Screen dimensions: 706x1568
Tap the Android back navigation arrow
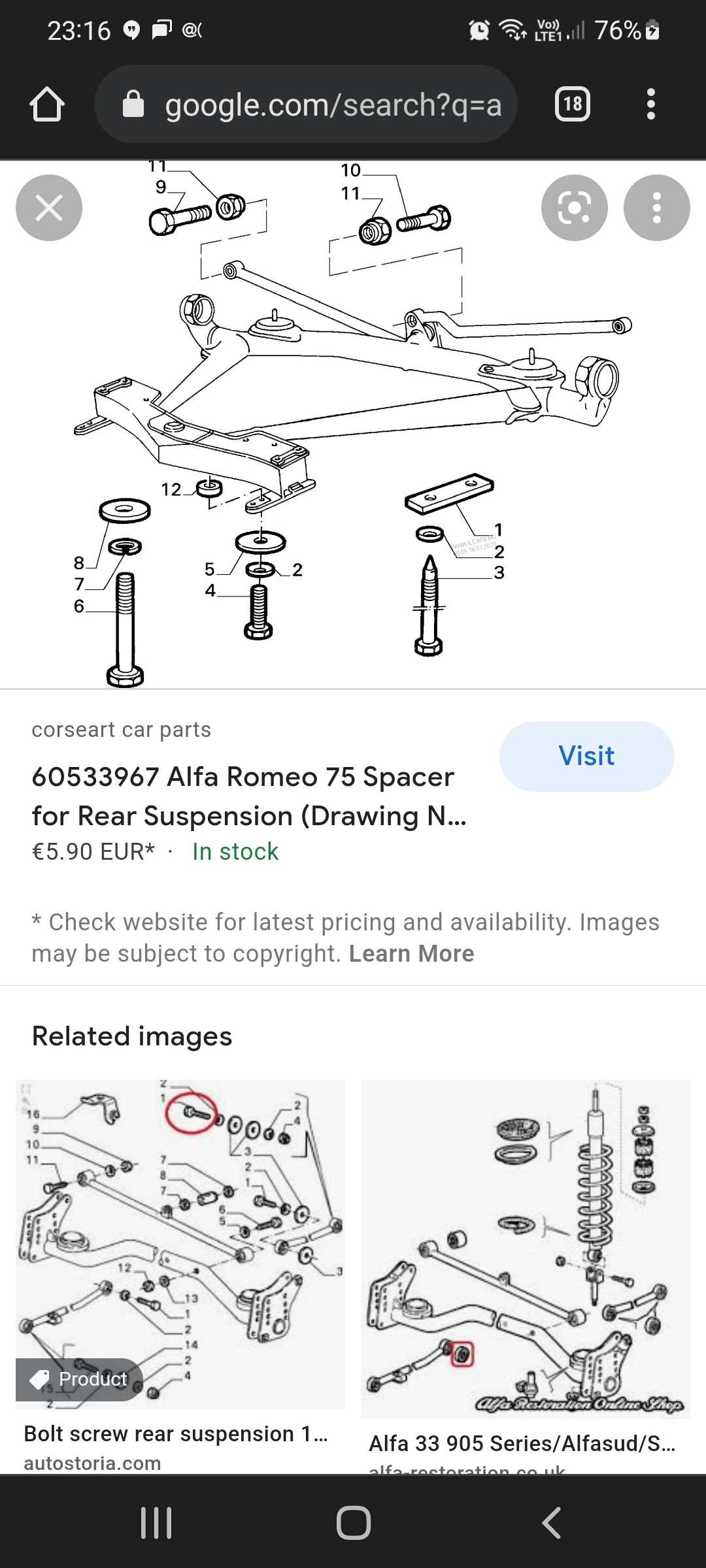(551, 1523)
